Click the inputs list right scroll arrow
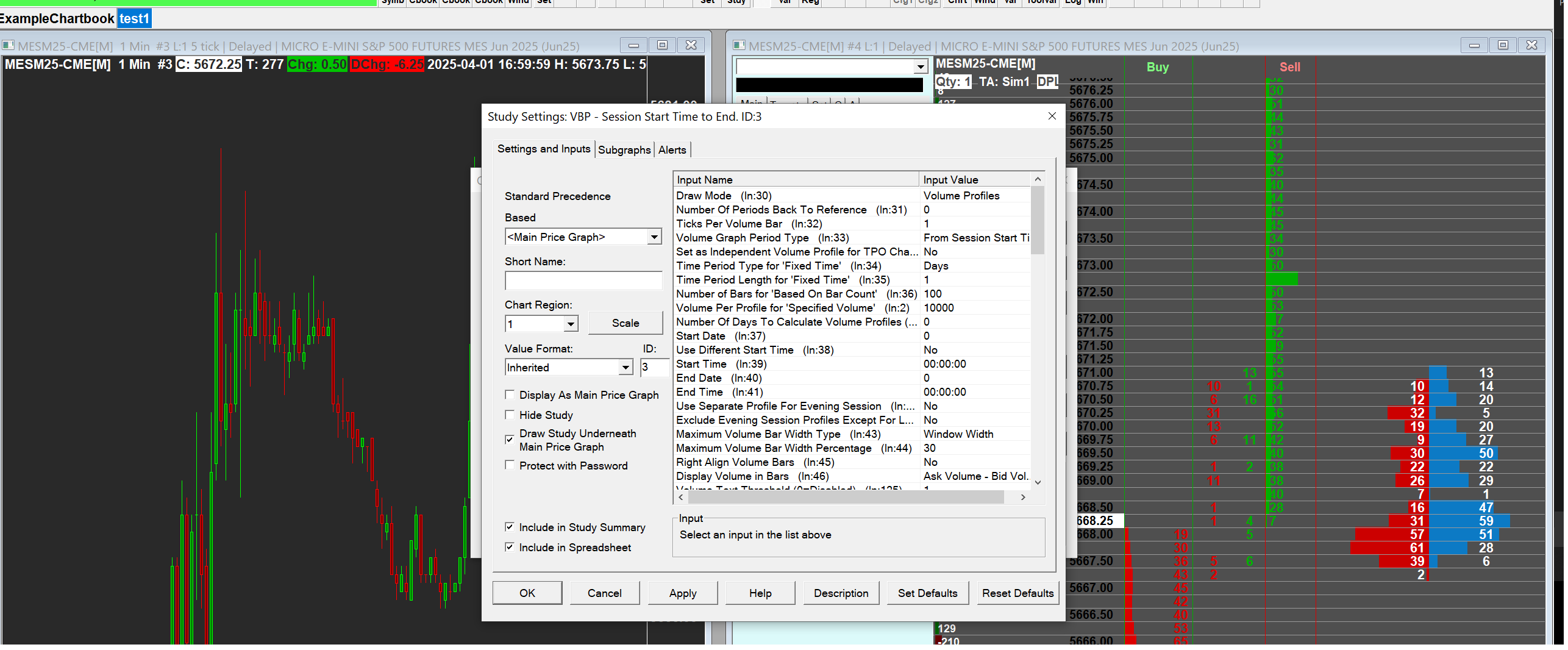The image size is (1568, 650). [1023, 498]
